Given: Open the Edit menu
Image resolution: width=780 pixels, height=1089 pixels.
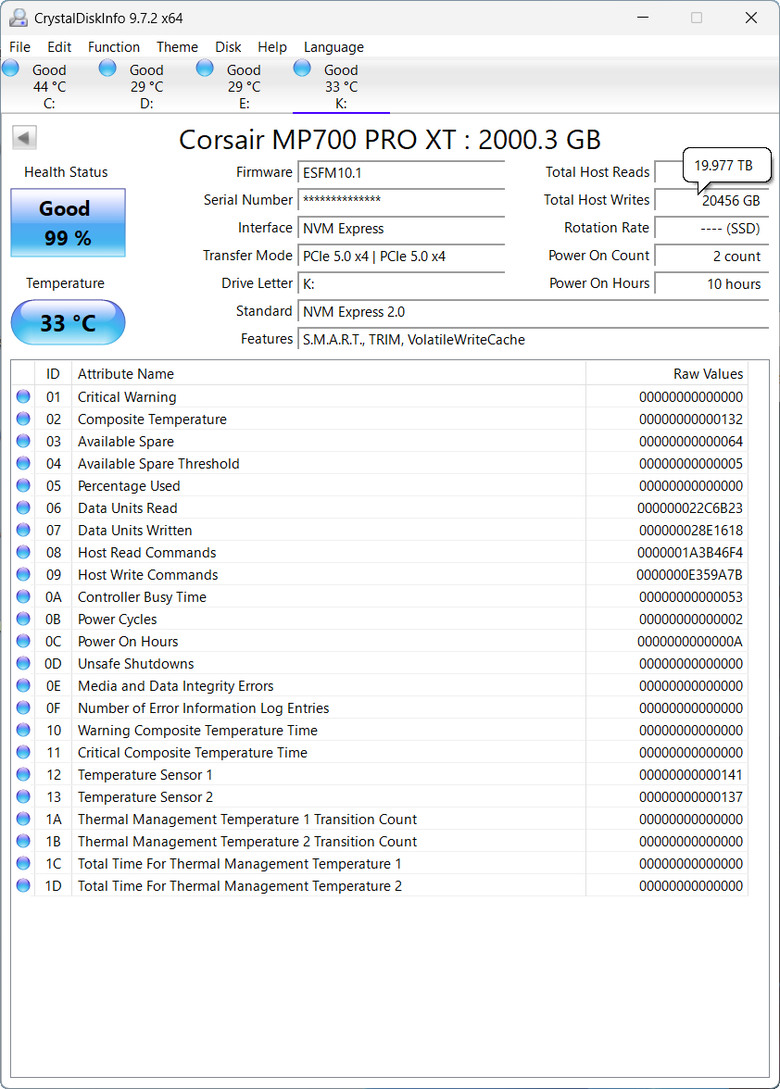Looking at the screenshot, I should (x=59, y=47).
